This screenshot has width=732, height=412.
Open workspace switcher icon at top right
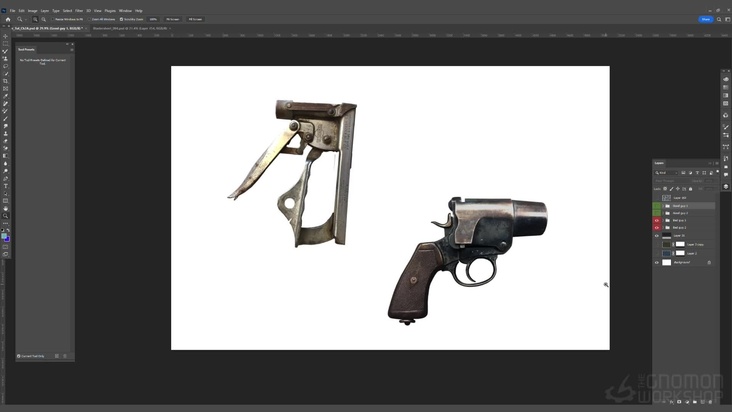(x=727, y=19)
